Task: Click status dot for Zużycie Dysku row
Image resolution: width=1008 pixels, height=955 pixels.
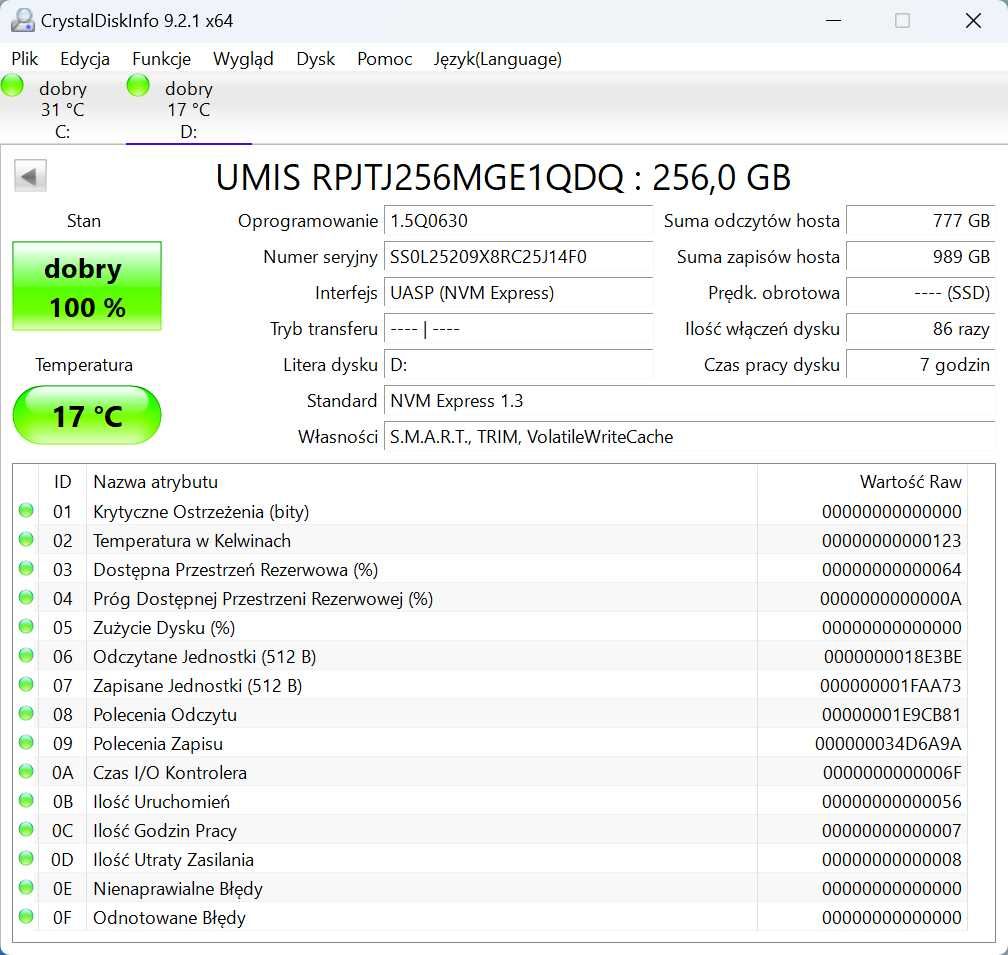Action: click(x=26, y=626)
